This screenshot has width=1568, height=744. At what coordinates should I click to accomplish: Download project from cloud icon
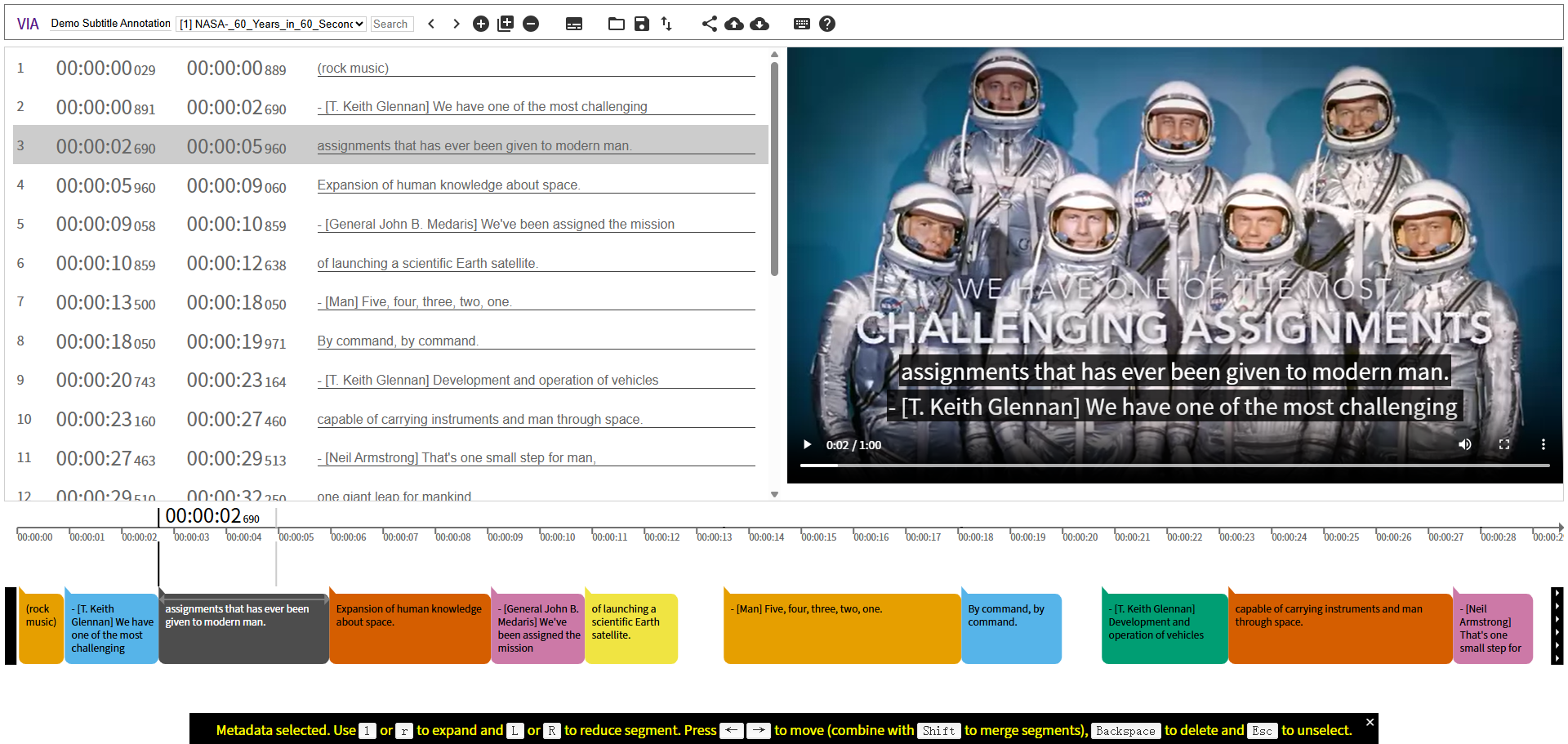(x=759, y=24)
